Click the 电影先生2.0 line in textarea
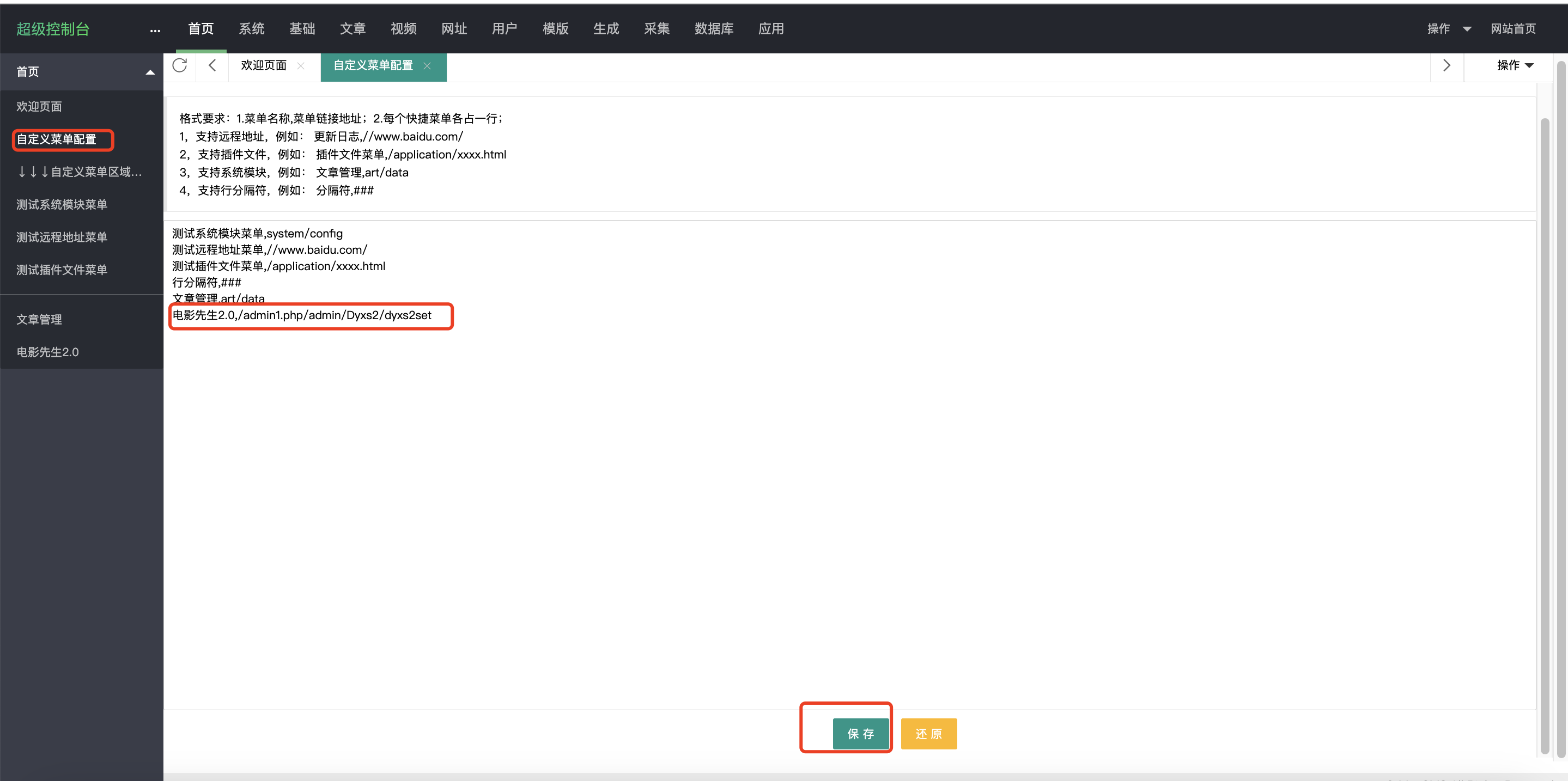The image size is (1568, 781). click(302, 316)
